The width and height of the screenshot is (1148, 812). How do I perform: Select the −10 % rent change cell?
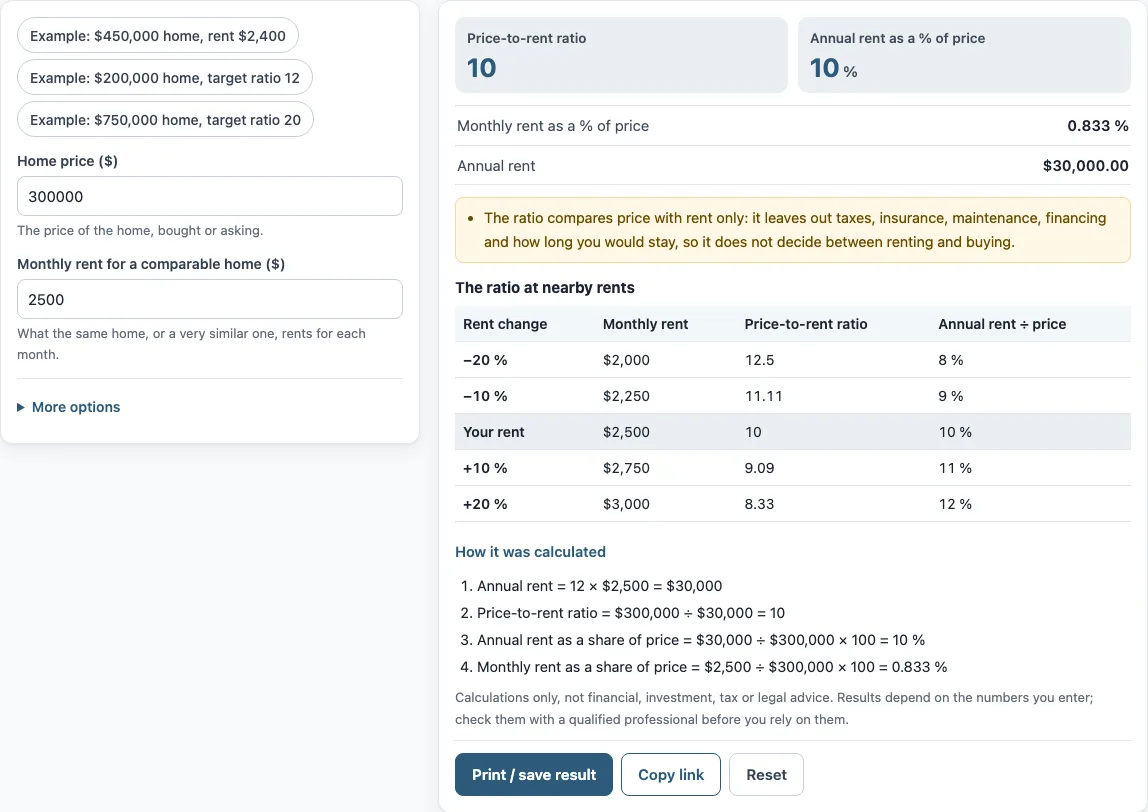[x=485, y=396]
